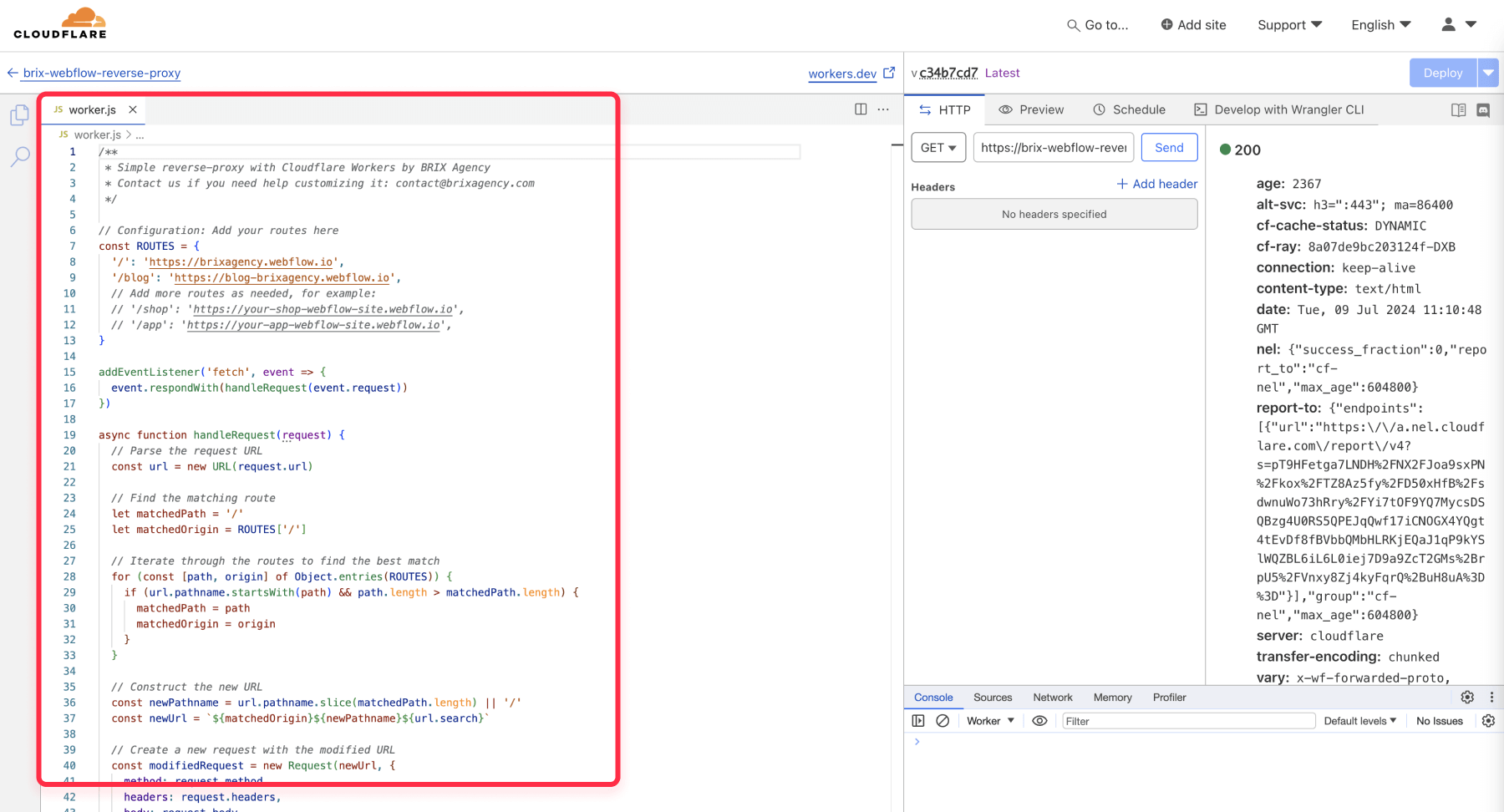
Task: Open Develop with Wrangler CLI tab
Action: [1279, 109]
